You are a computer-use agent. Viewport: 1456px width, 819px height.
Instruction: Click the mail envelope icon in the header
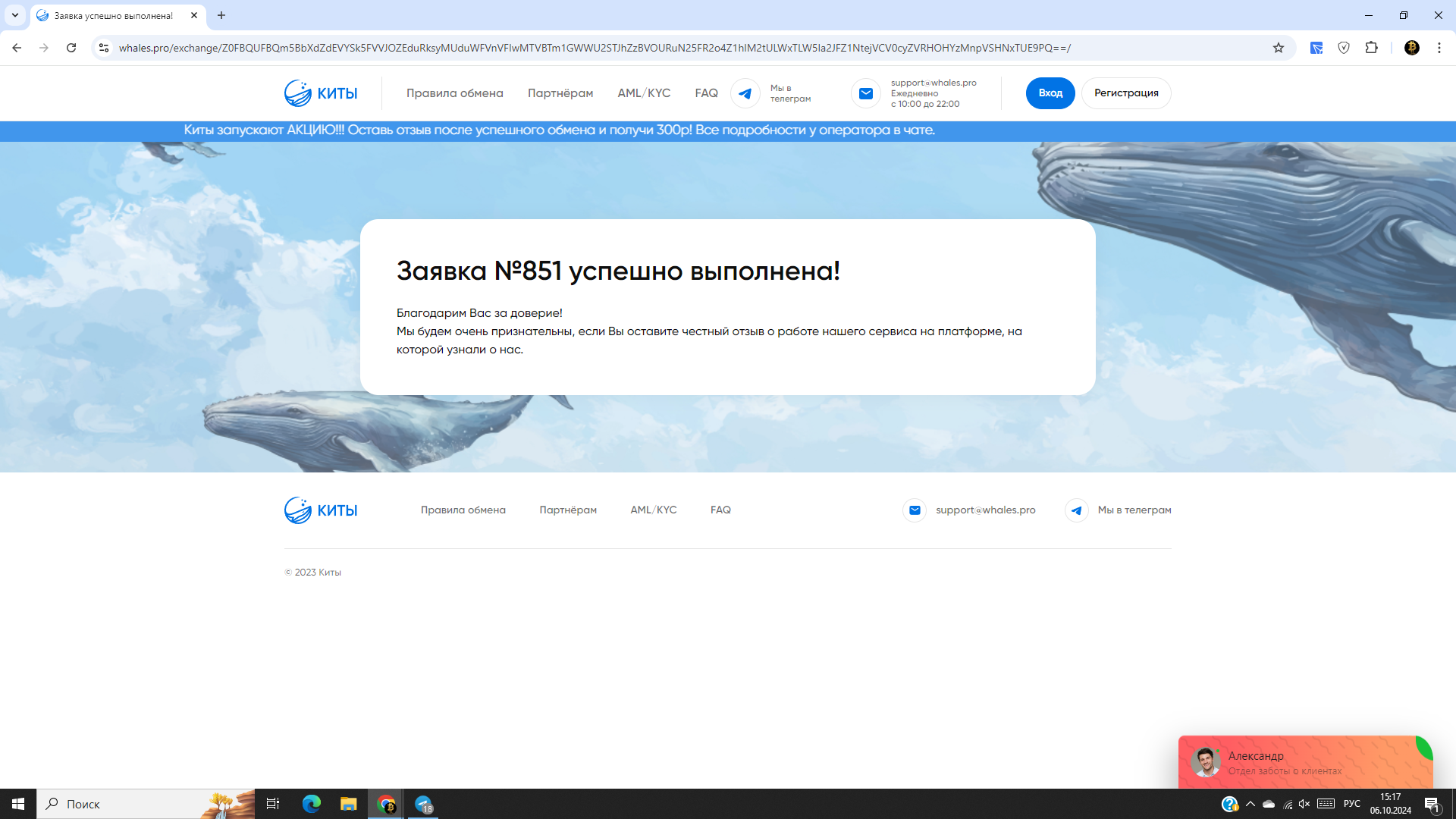coord(865,93)
